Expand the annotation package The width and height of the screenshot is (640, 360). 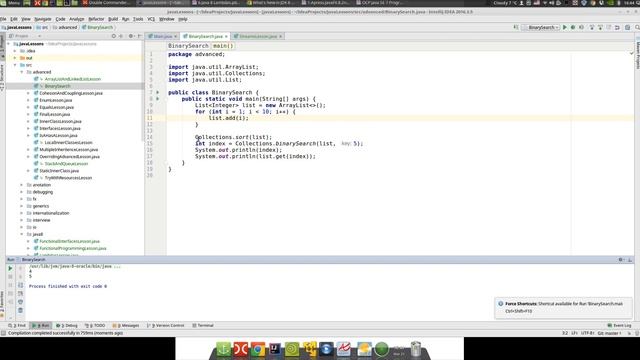pyautogui.click(x=22, y=185)
